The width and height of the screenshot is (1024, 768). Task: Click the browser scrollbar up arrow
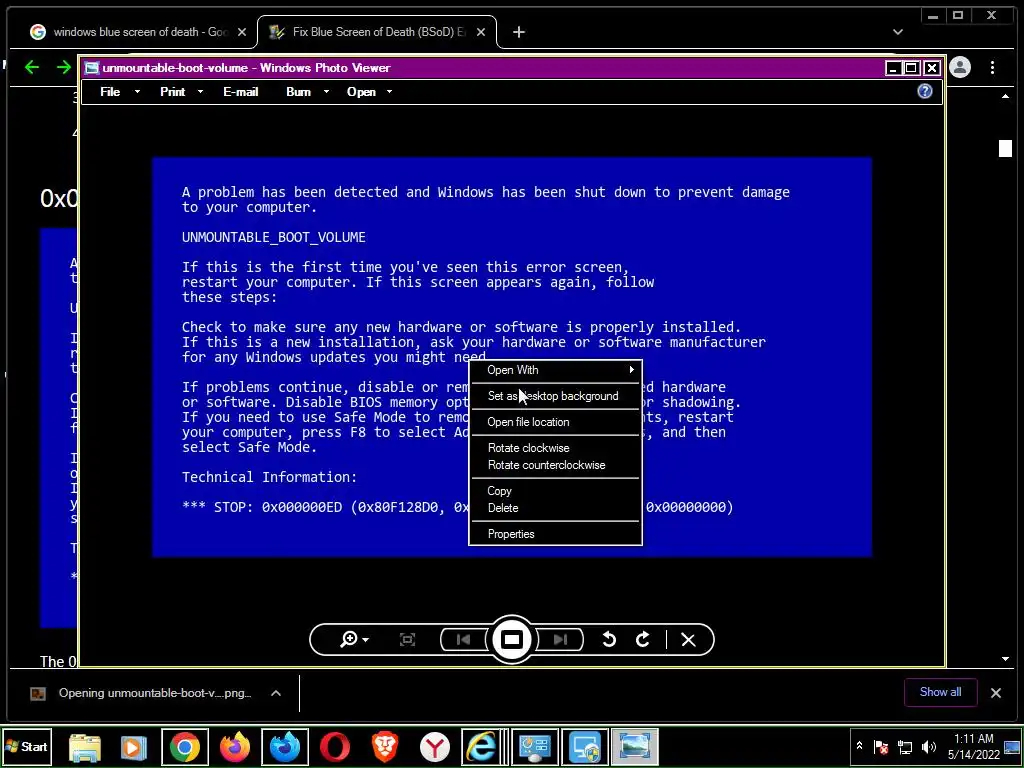pos(1005,97)
